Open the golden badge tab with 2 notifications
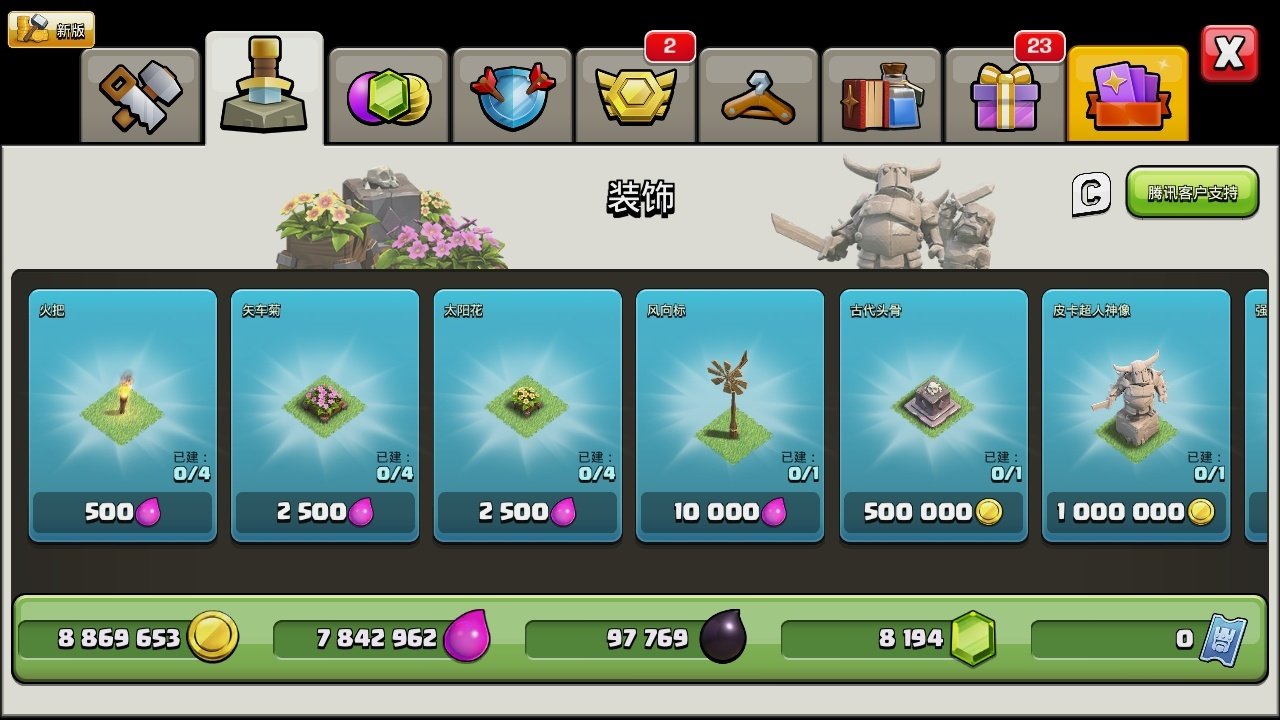The width and height of the screenshot is (1280, 720). (x=635, y=96)
